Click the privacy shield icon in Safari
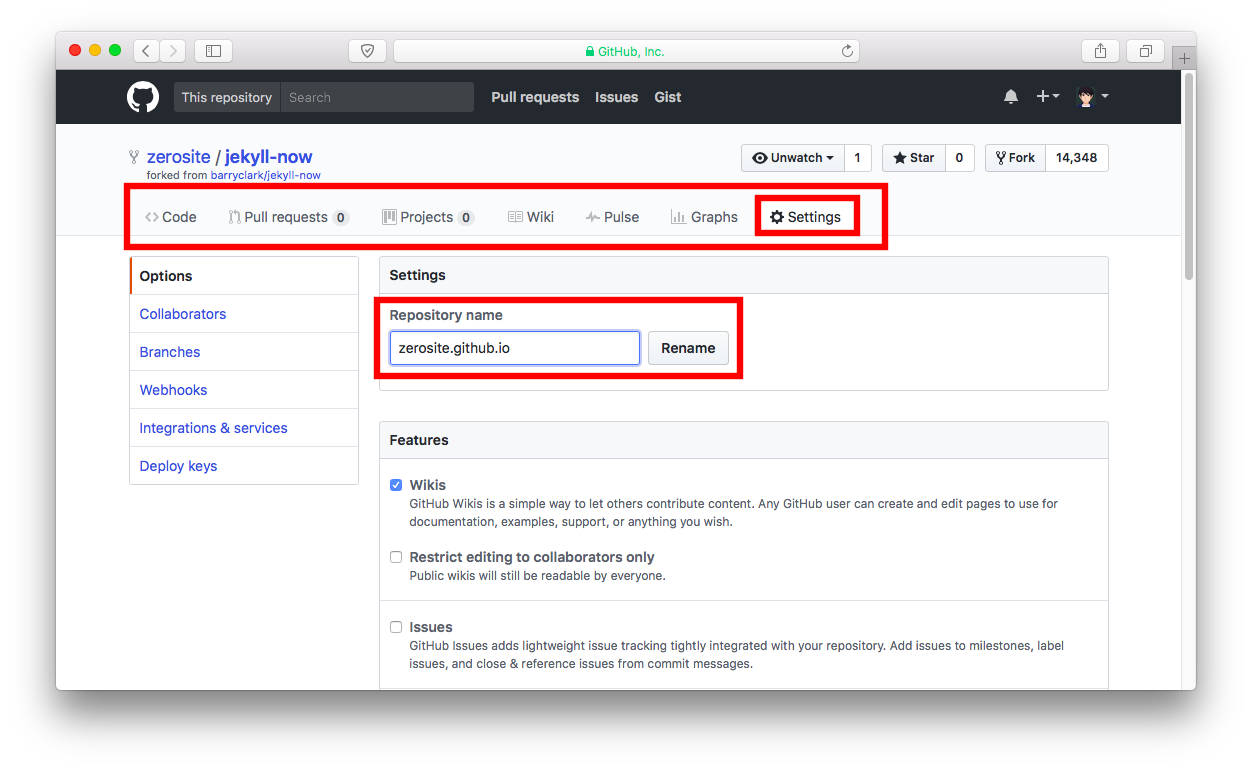This screenshot has width=1252, height=770. [x=367, y=51]
